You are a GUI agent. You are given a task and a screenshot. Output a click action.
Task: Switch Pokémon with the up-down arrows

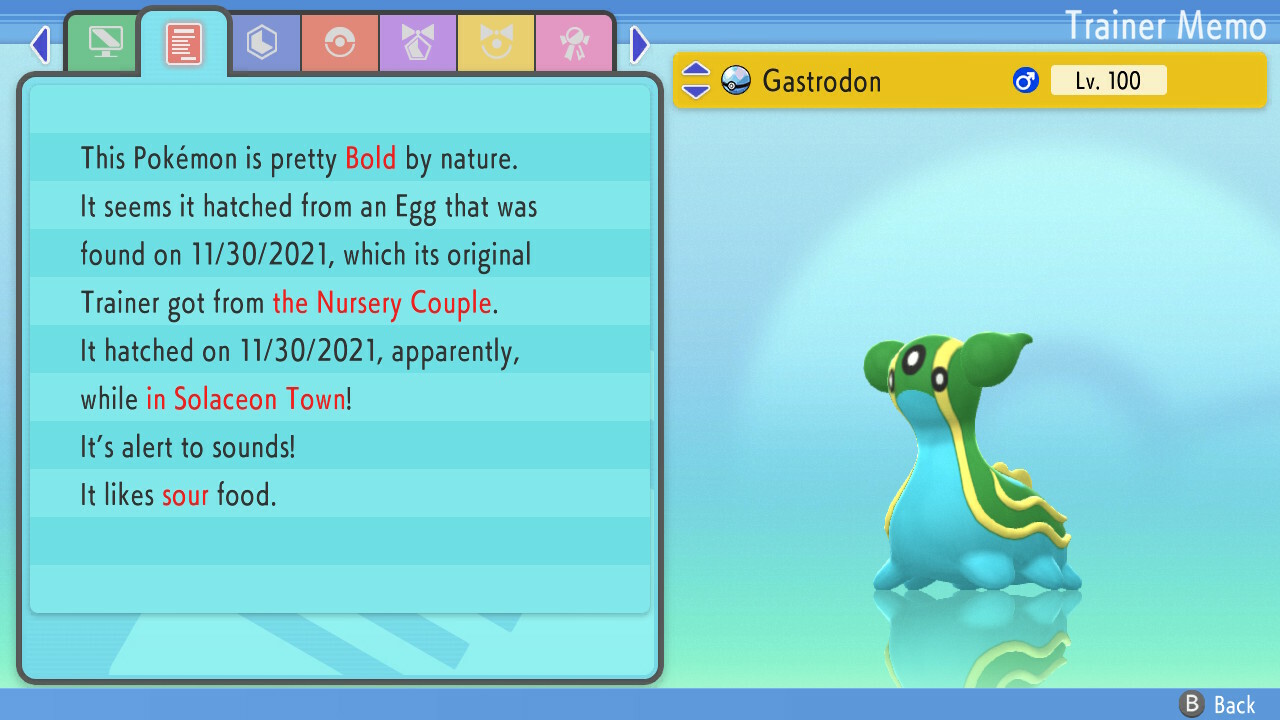[696, 80]
